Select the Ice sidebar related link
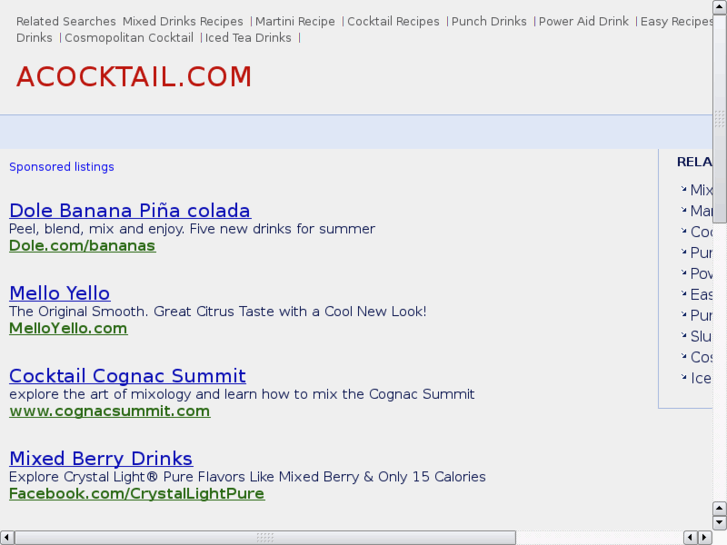The width and height of the screenshot is (727, 545). click(x=701, y=378)
